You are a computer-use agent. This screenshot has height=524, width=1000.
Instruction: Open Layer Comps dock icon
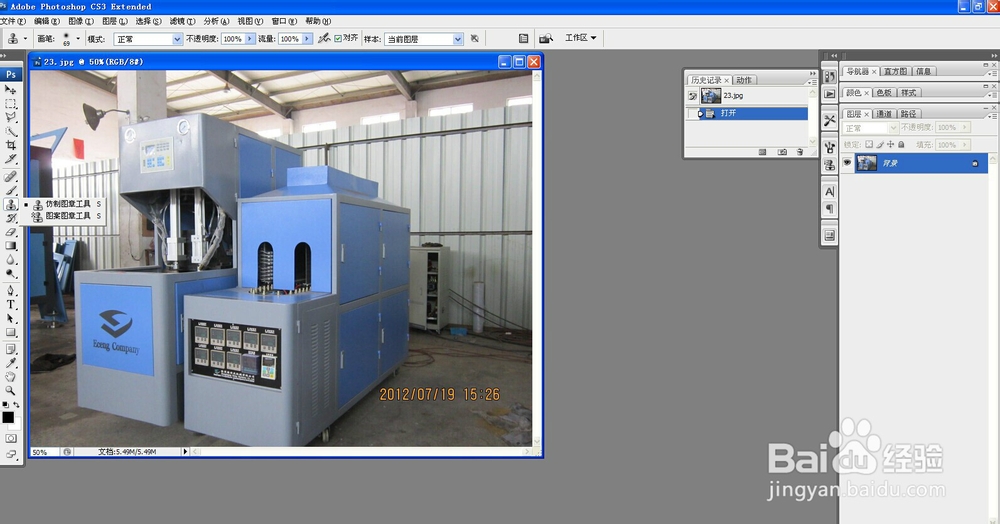tap(829, 235)
